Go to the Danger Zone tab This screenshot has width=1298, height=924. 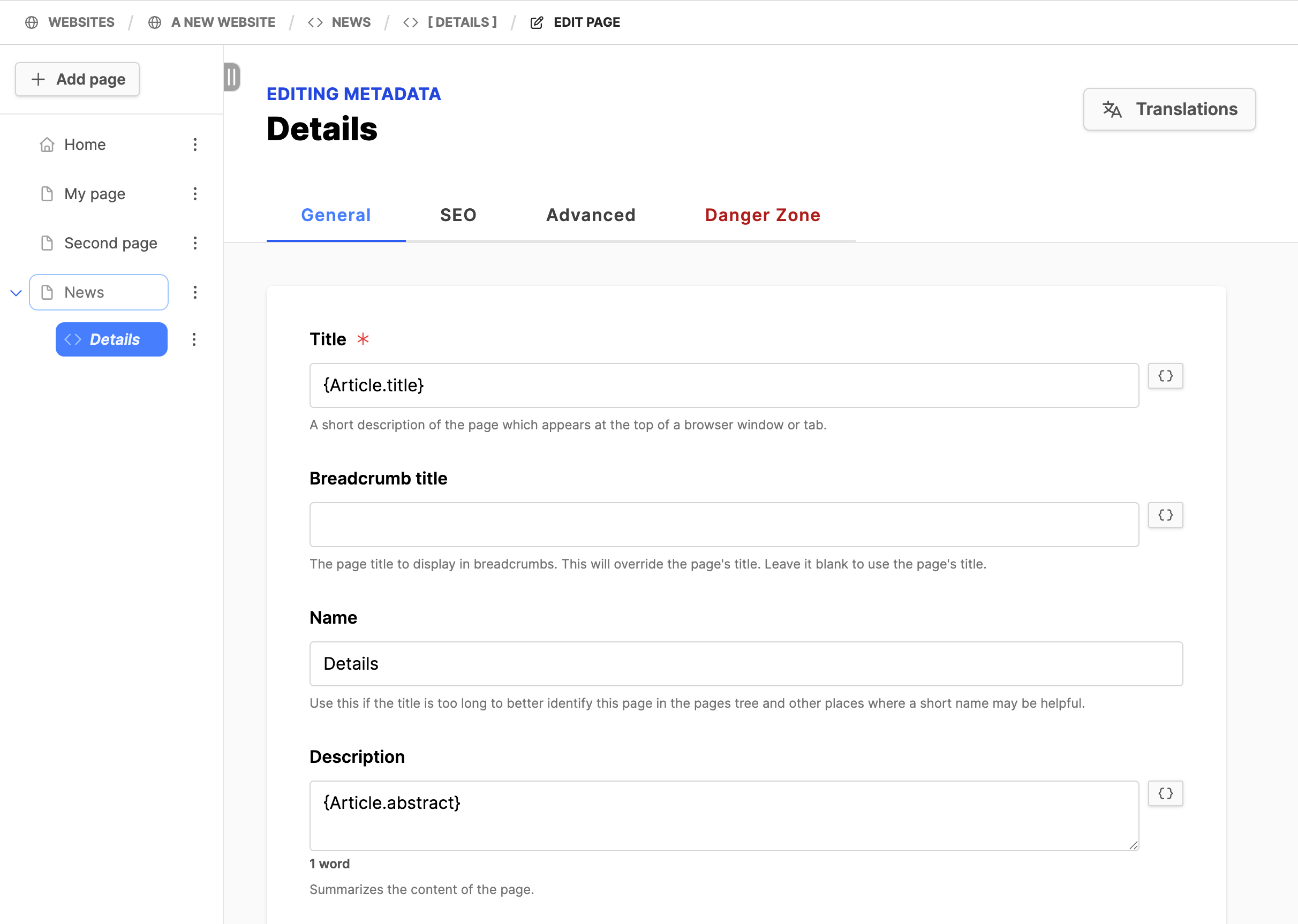[x=762, y=215]
